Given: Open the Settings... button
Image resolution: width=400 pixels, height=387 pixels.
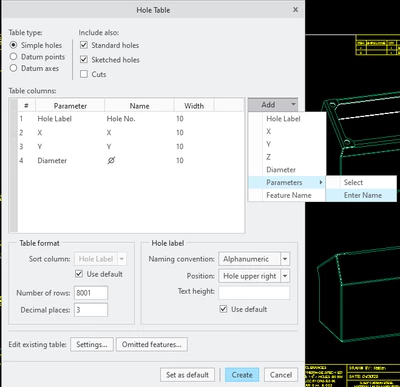Looking at the screenshot, I should point(92,344).
